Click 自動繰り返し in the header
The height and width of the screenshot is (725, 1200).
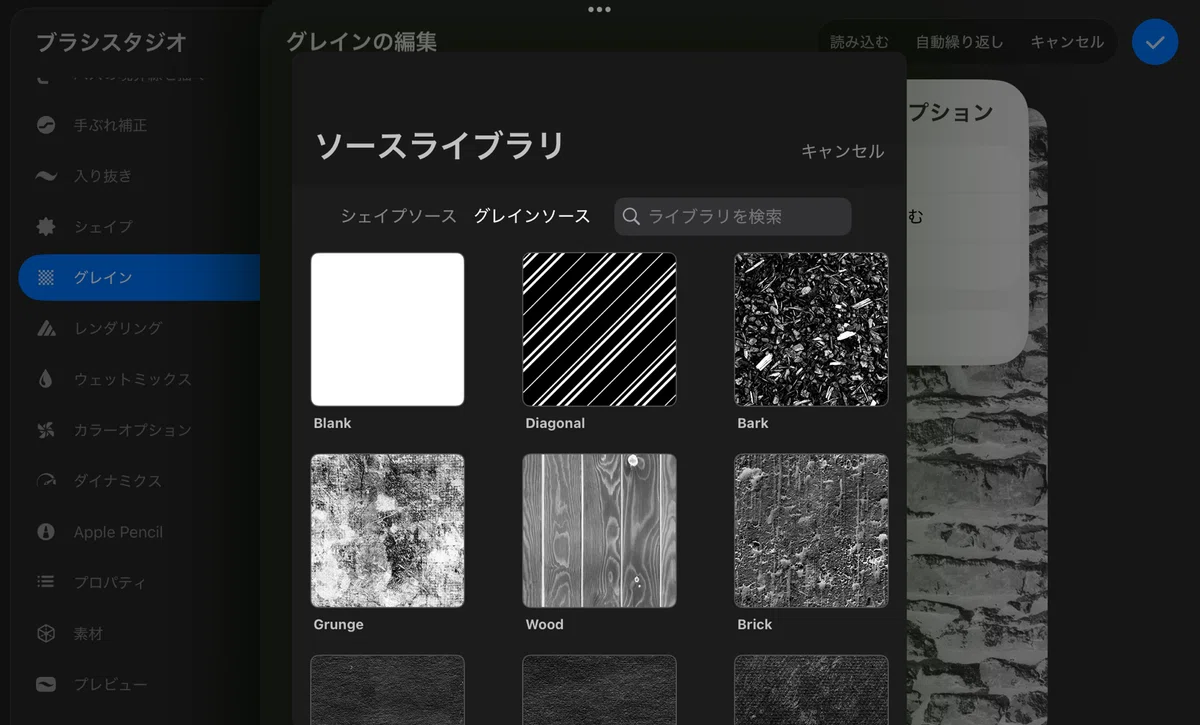coord(960,42)
